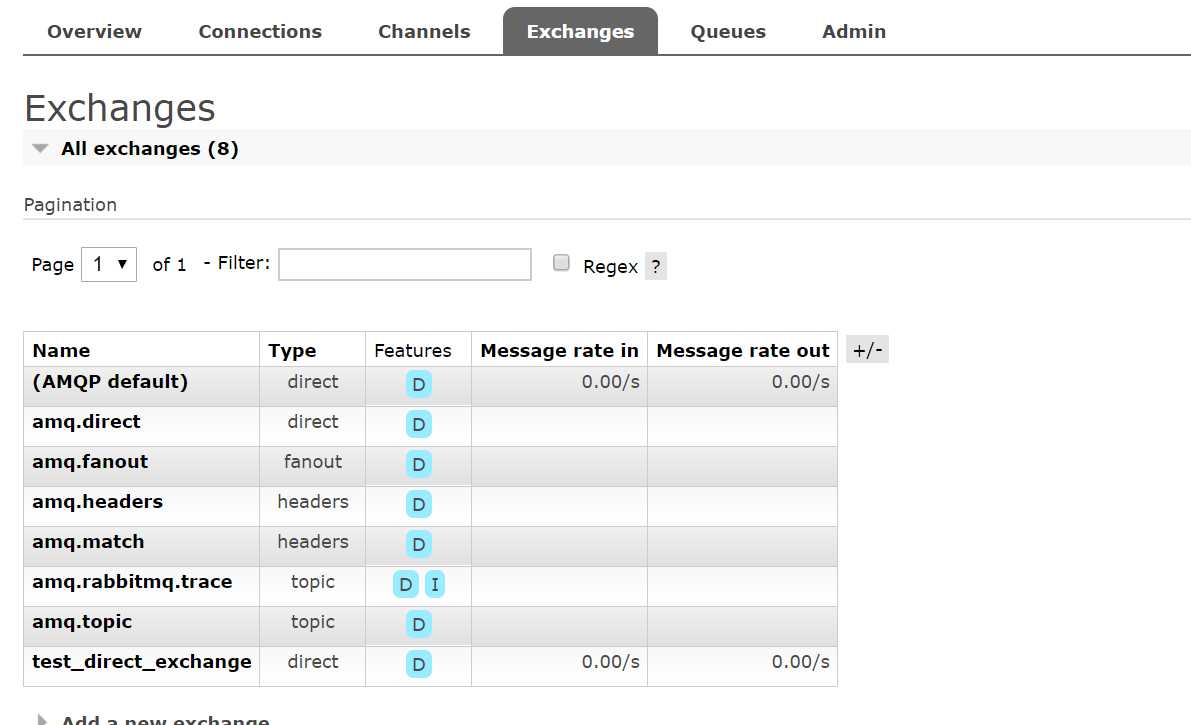Viewport: 1191px width, 725px height.
Task: Open the amq.headers exchange link
Action: coord(97,502)
